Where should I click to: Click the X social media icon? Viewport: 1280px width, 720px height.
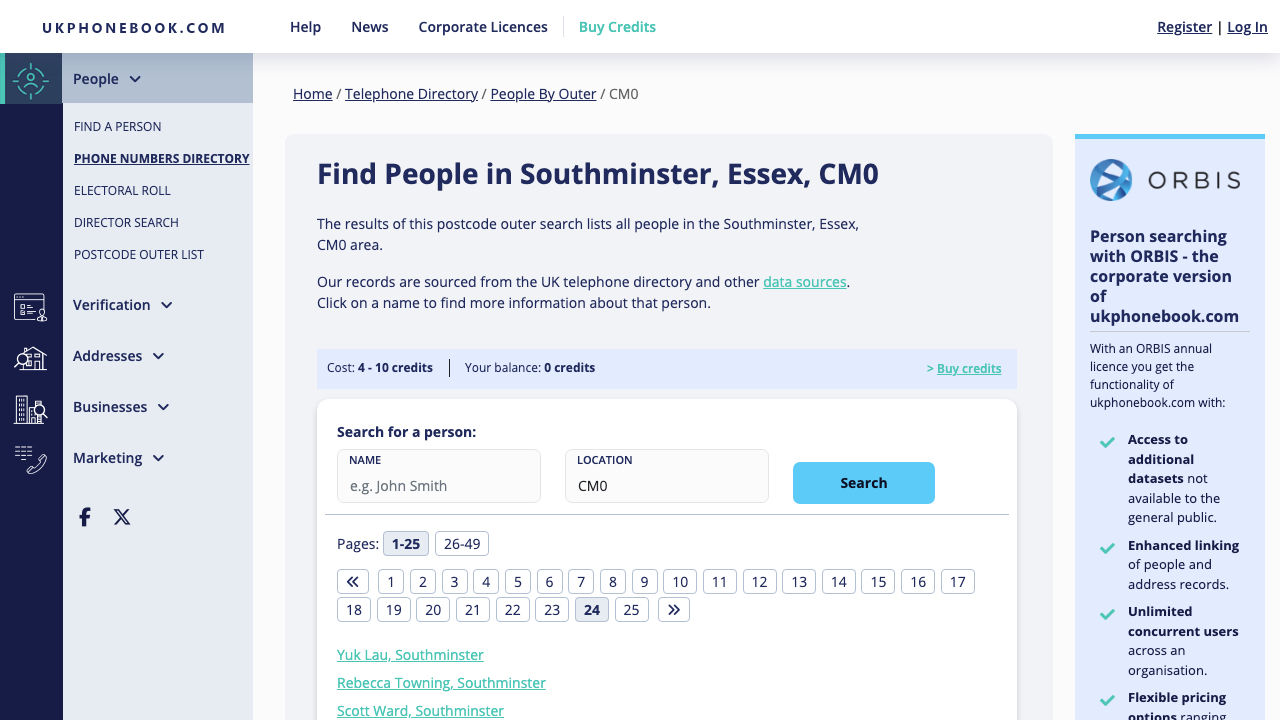[121, 517]
